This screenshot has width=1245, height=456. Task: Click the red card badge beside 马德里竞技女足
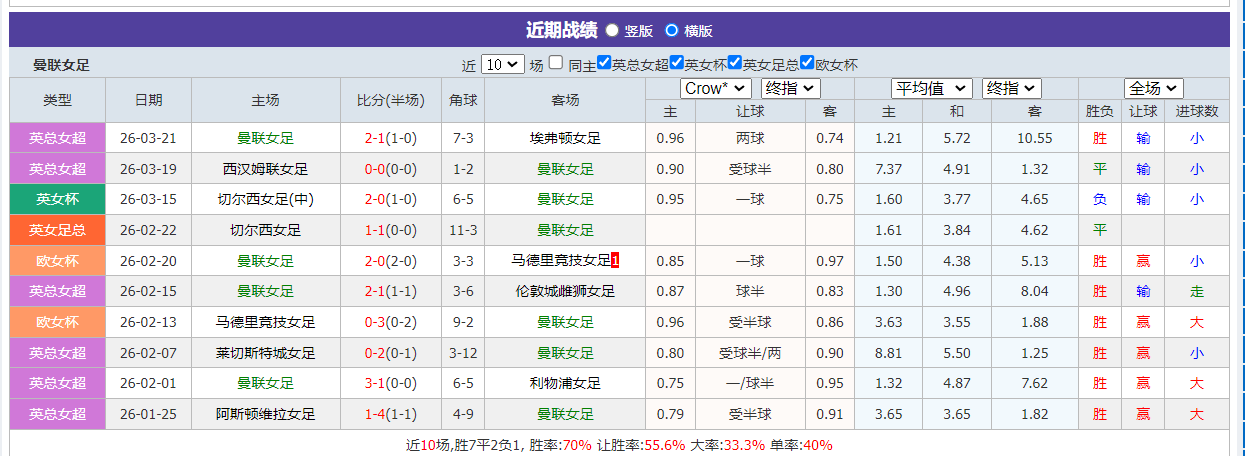pyautogui.click(x=615, y=261)
